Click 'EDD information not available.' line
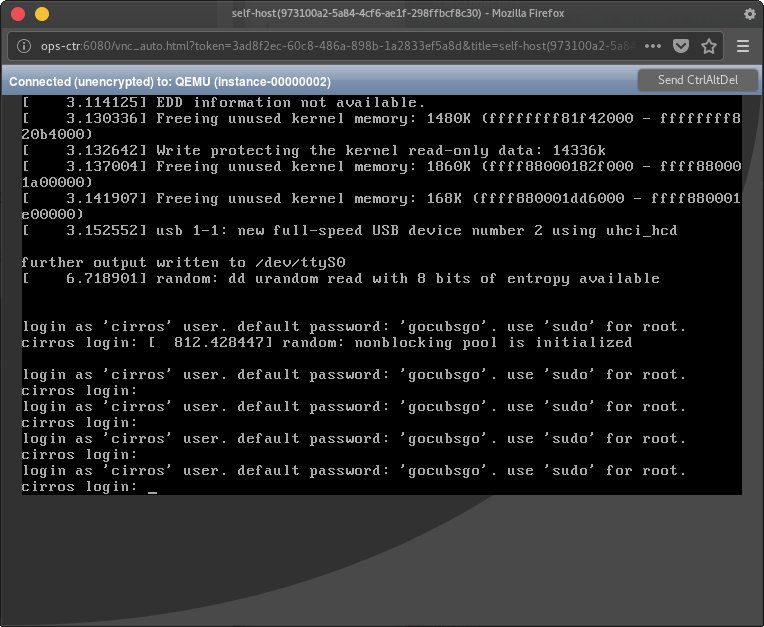 coord(224,102)
